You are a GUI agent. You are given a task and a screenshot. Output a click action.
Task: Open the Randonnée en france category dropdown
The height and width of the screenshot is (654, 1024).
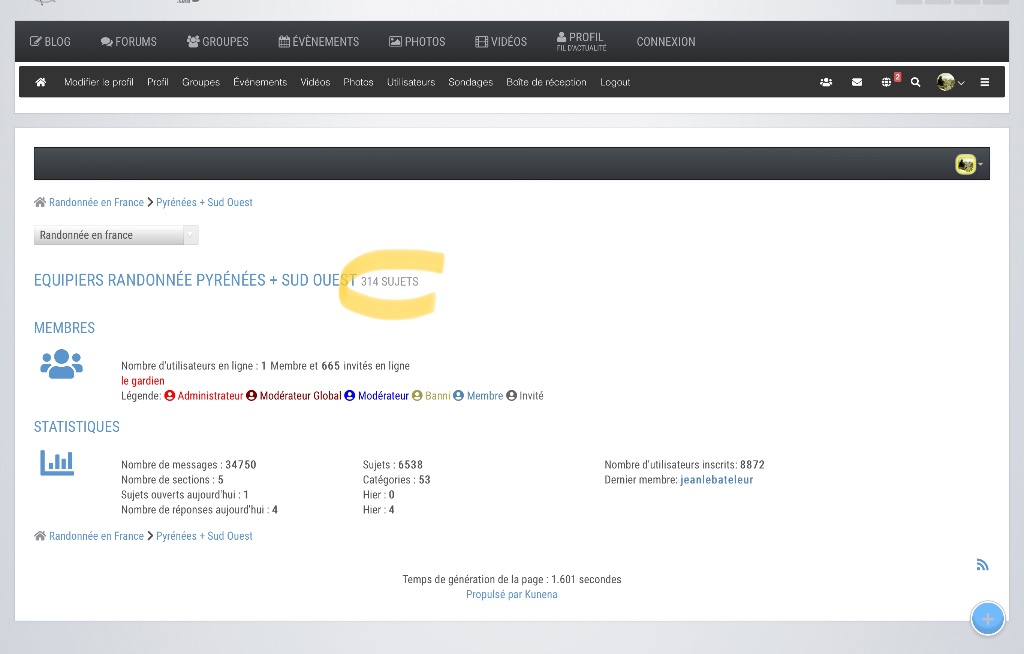click(x=116, y=235)
